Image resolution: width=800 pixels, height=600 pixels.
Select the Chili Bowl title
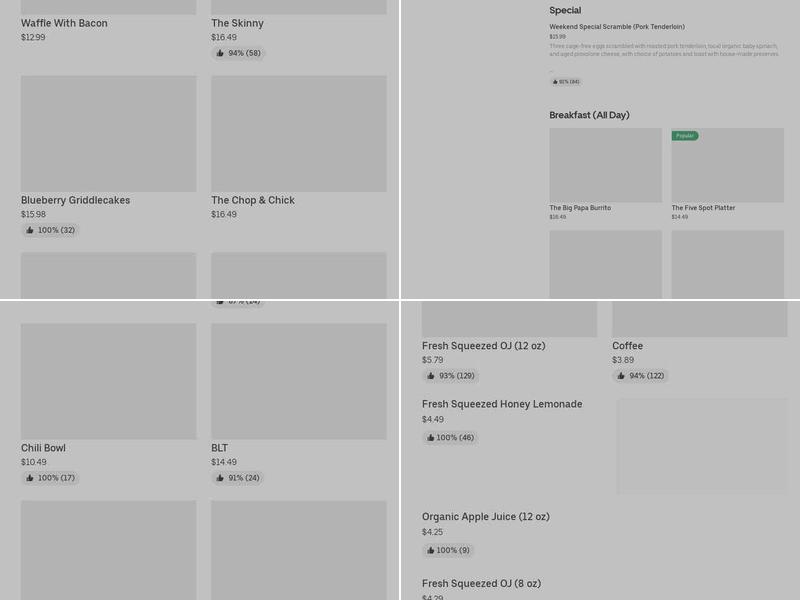pyautogui.click(x=43, y=448)
